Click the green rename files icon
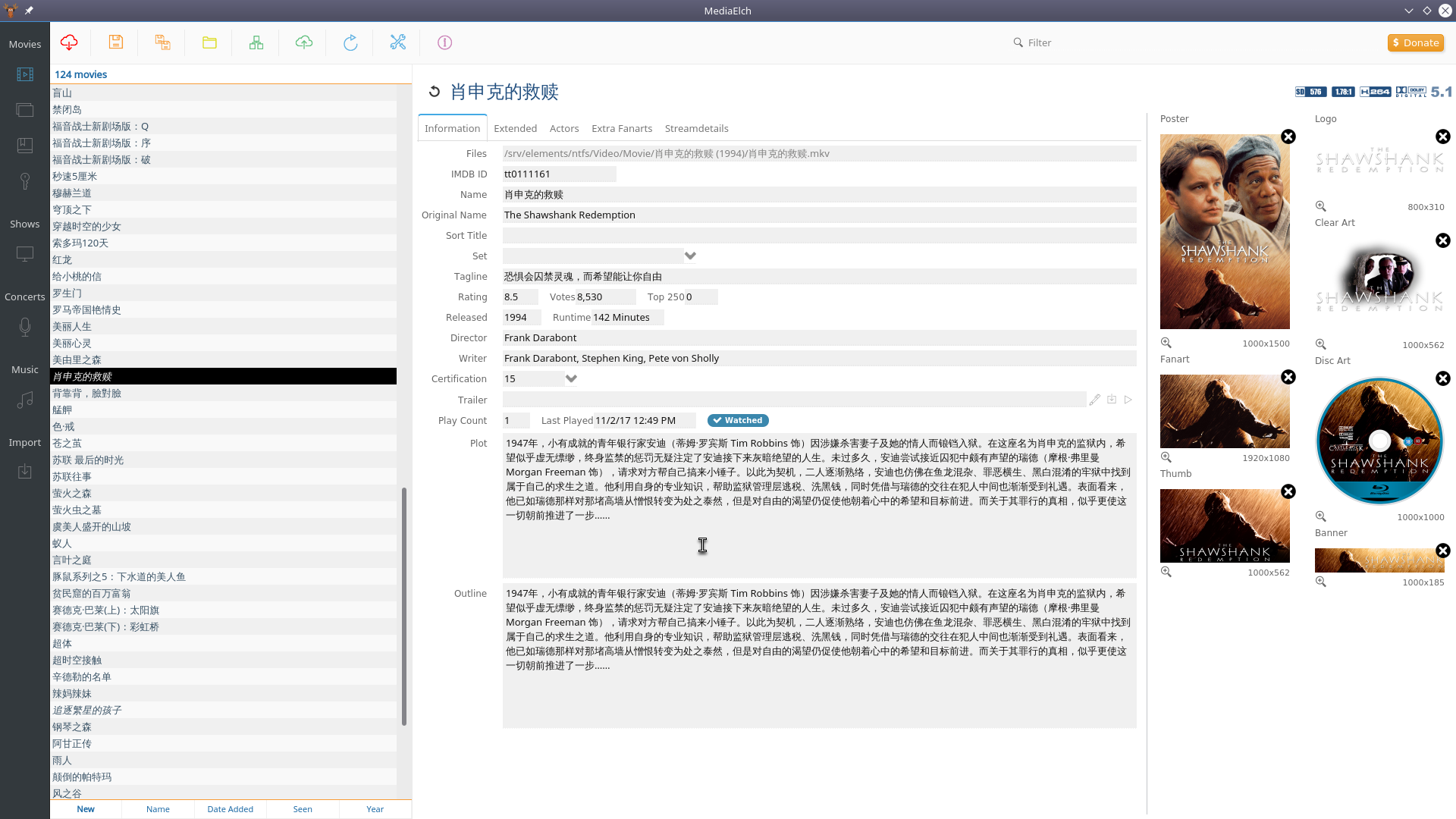Viewport: 1456px width, 819px height. coord(256,42)
